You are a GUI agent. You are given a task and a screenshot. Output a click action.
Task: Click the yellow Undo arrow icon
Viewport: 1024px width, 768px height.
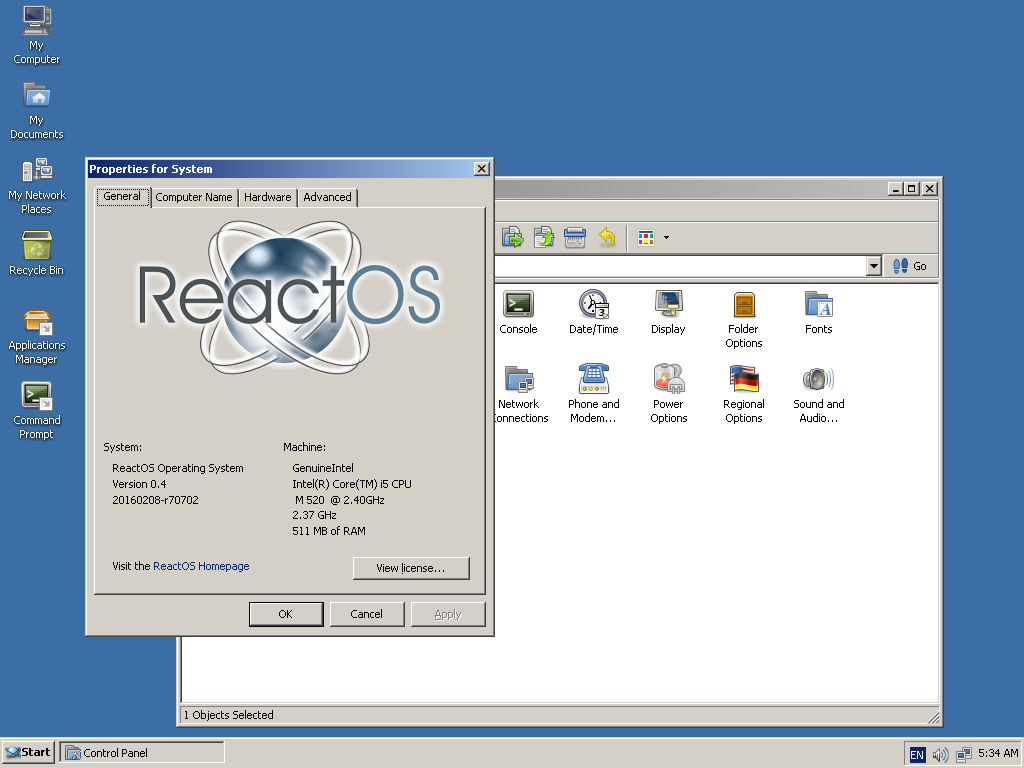[x=607, y=237]
